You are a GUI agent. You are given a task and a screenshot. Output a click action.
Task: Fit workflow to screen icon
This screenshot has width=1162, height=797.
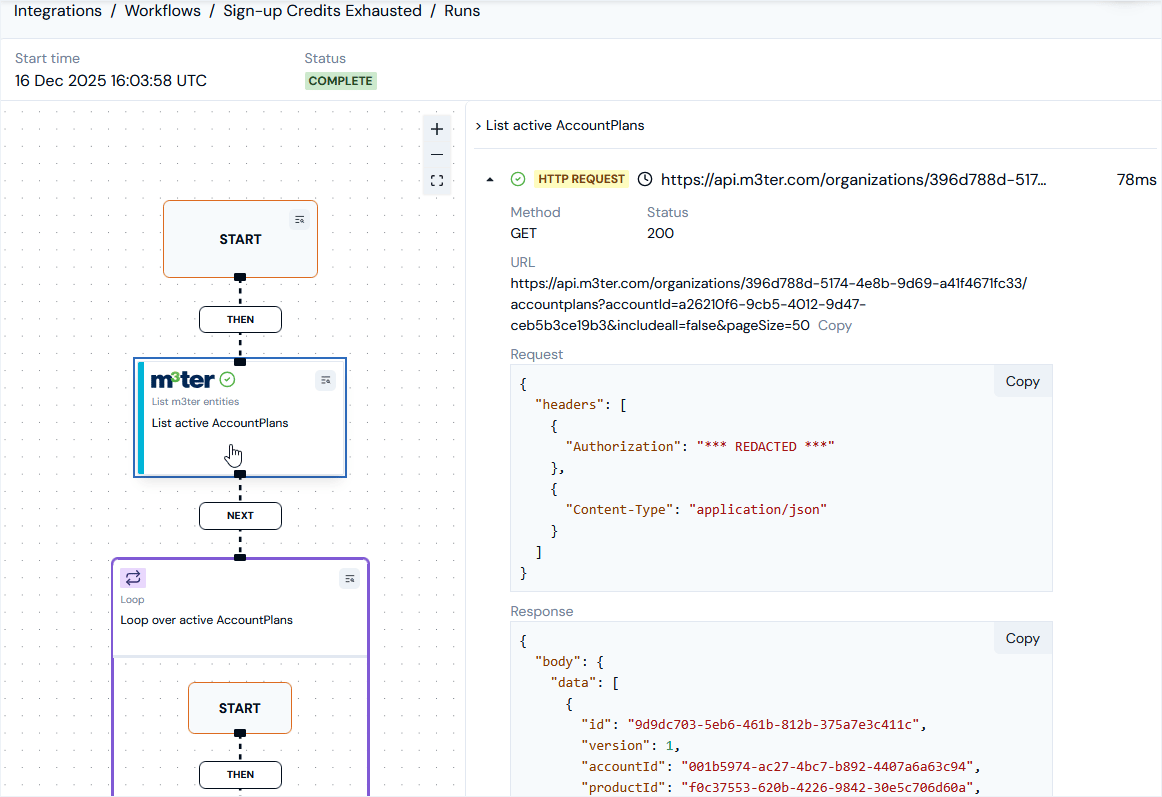tap(437, 180)
